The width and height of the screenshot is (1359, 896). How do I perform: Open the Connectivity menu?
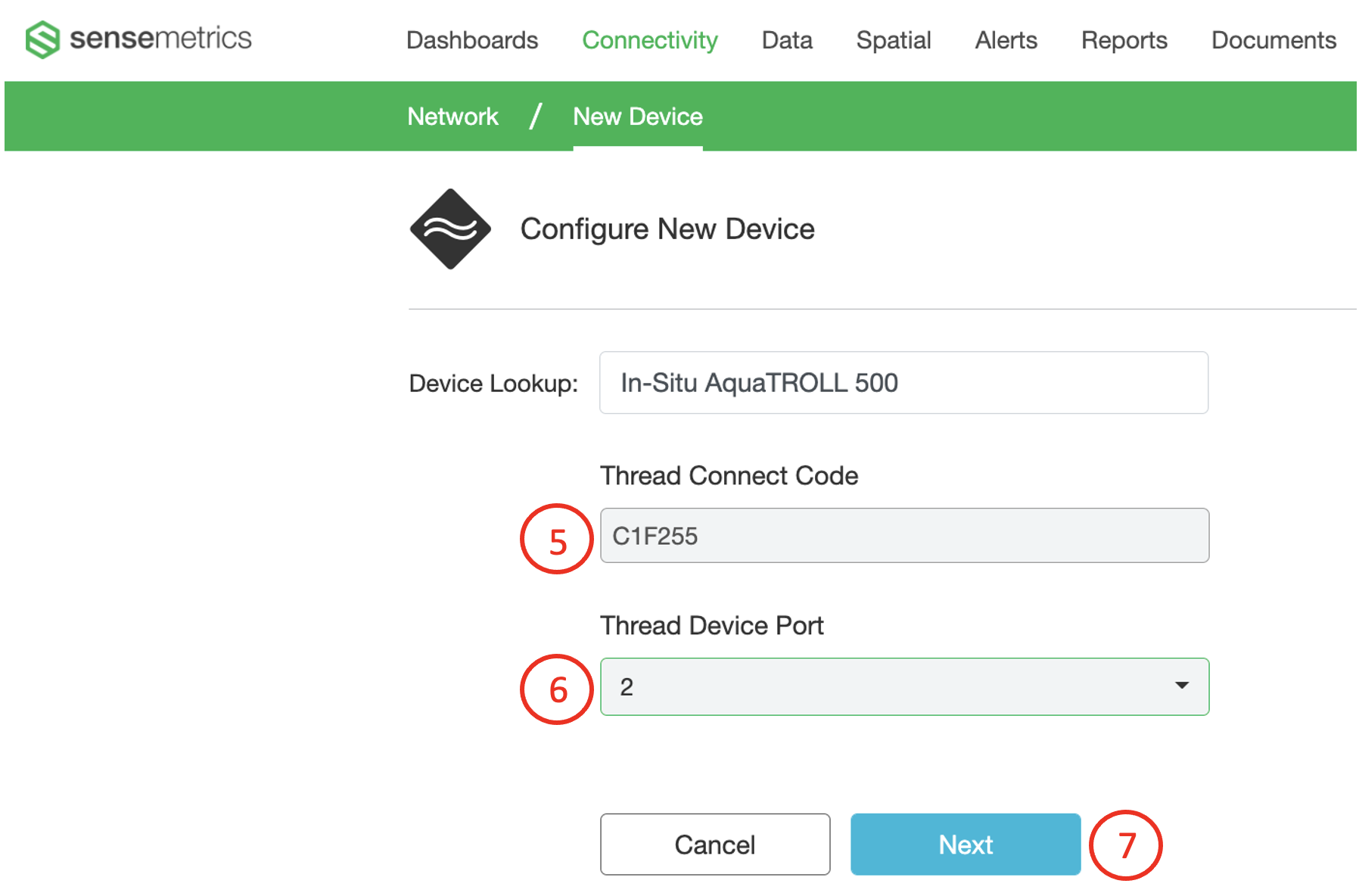click(650, 40)
